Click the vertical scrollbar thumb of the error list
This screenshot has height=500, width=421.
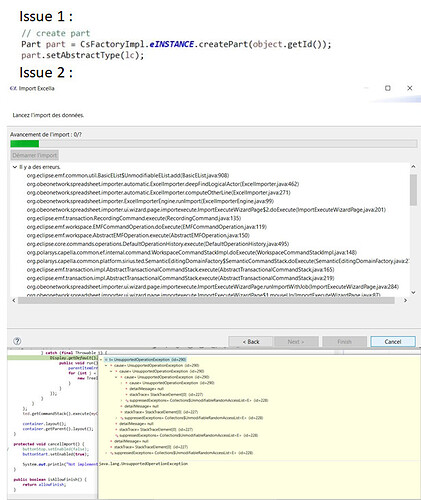[413, 189]
